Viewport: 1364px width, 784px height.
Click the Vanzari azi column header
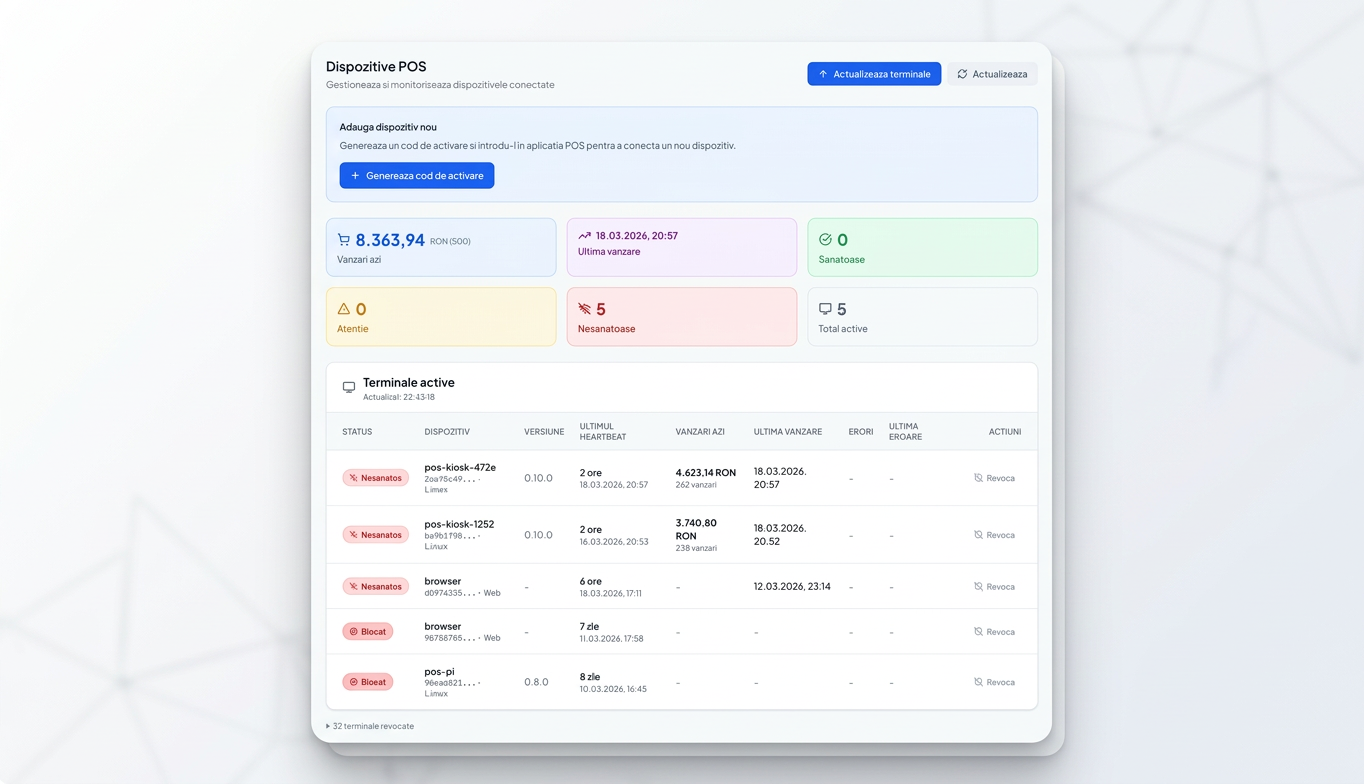tap(700, 432)
